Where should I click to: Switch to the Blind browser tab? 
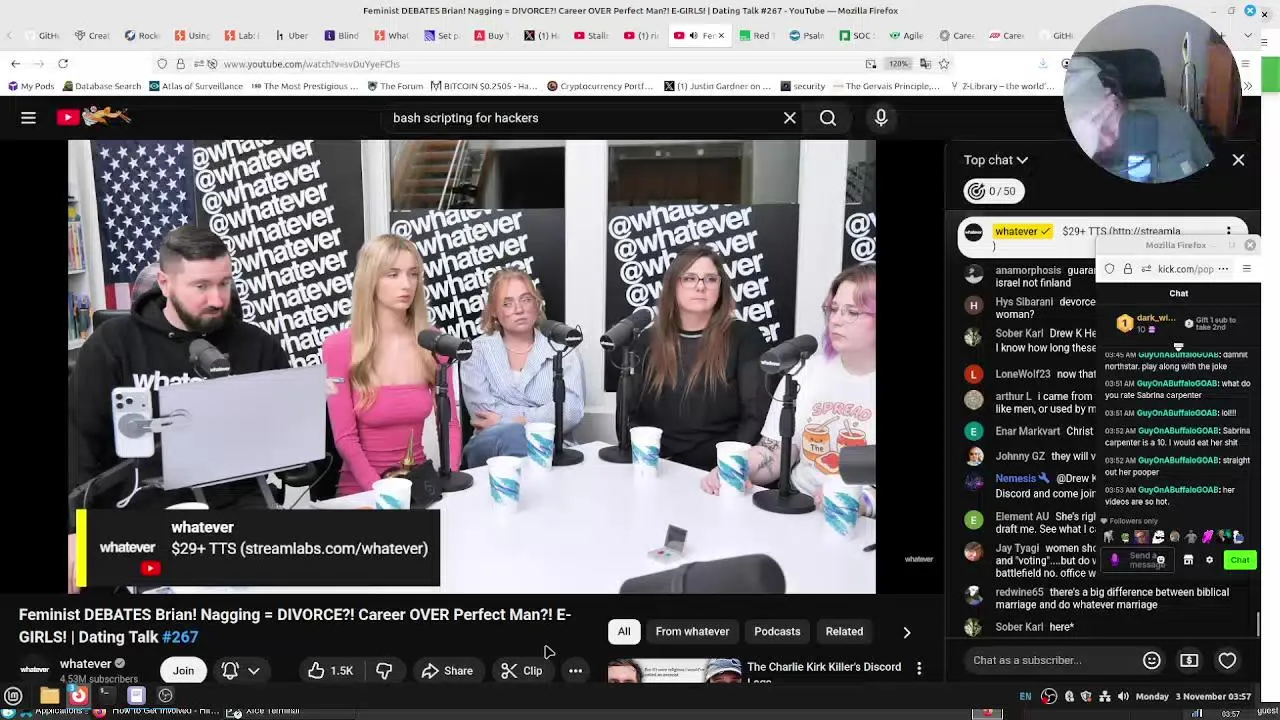click(341, 36)
